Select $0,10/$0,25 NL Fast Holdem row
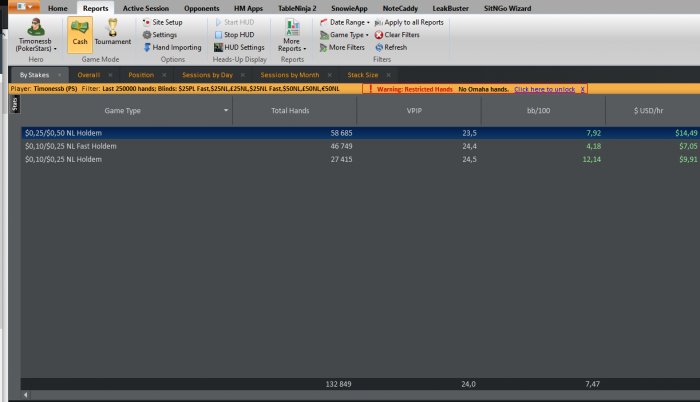 coord(360,146)
